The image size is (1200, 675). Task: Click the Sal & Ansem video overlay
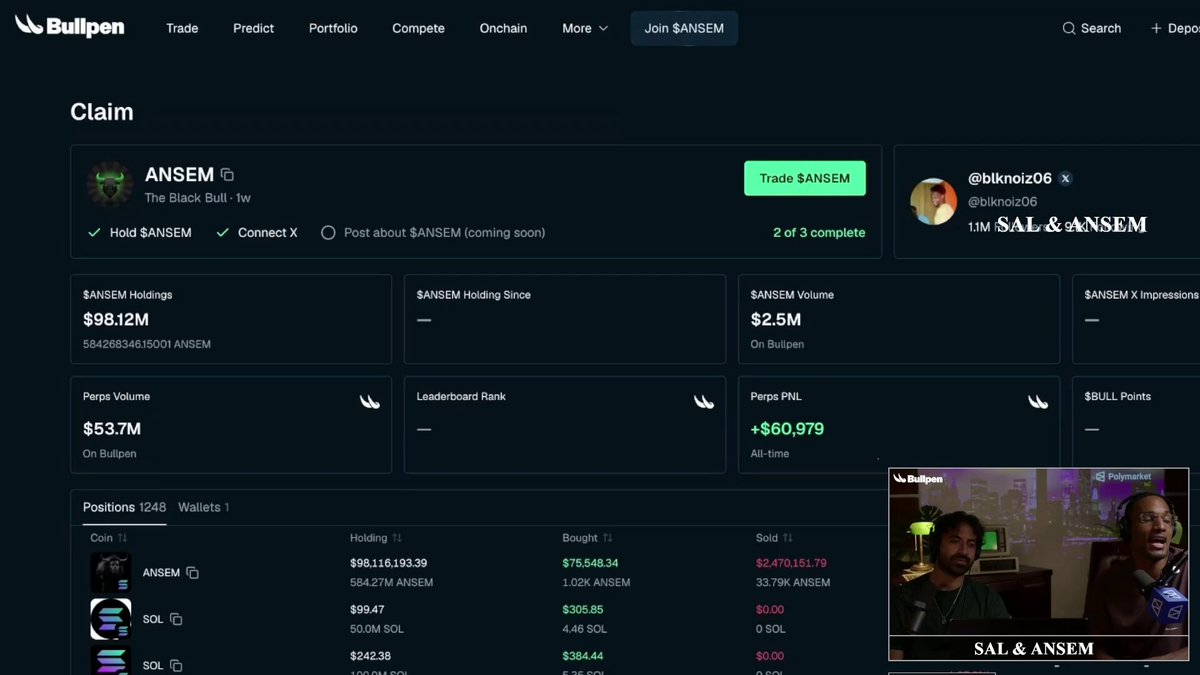pyautogui.click(x=1039, y=564)
